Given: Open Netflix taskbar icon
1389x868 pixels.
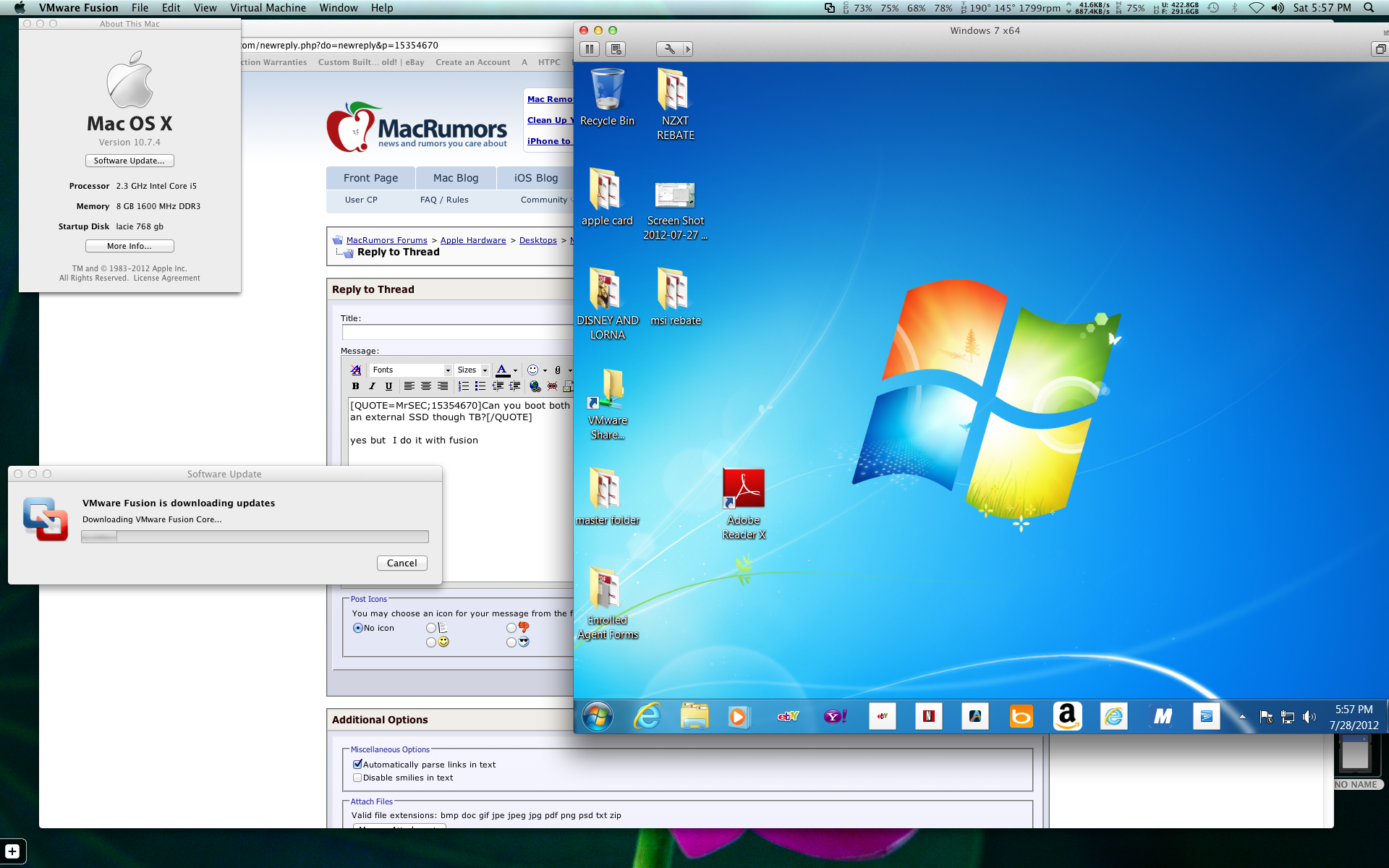Looking at the screenshot, I should [928, 716].
